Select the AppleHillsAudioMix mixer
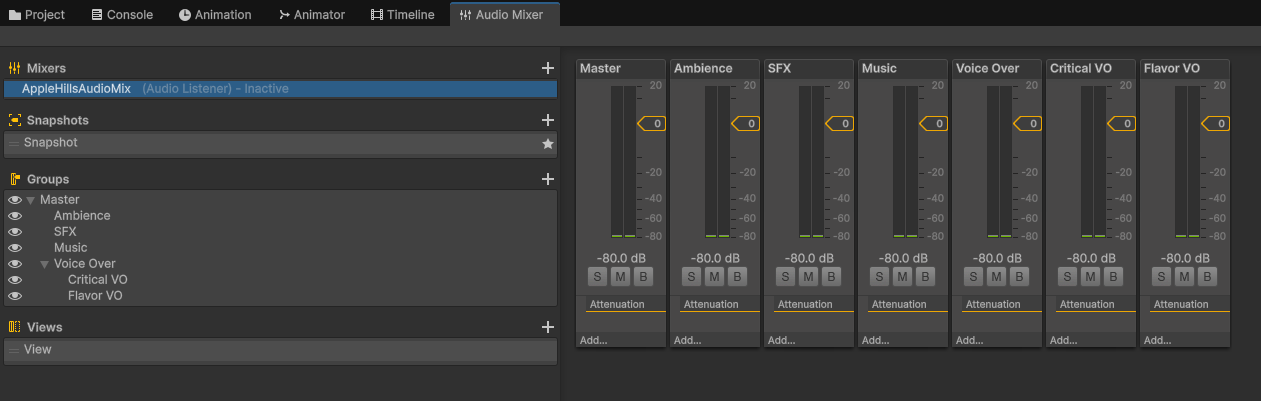The height and width of the screenshot is (401, 1261). (x=76, y=89)
